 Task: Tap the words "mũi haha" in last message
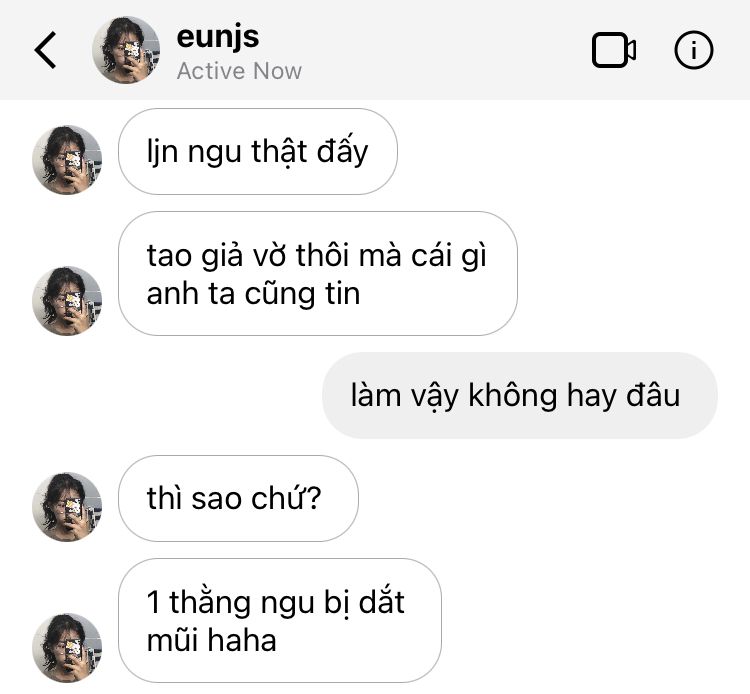point(211,640)
